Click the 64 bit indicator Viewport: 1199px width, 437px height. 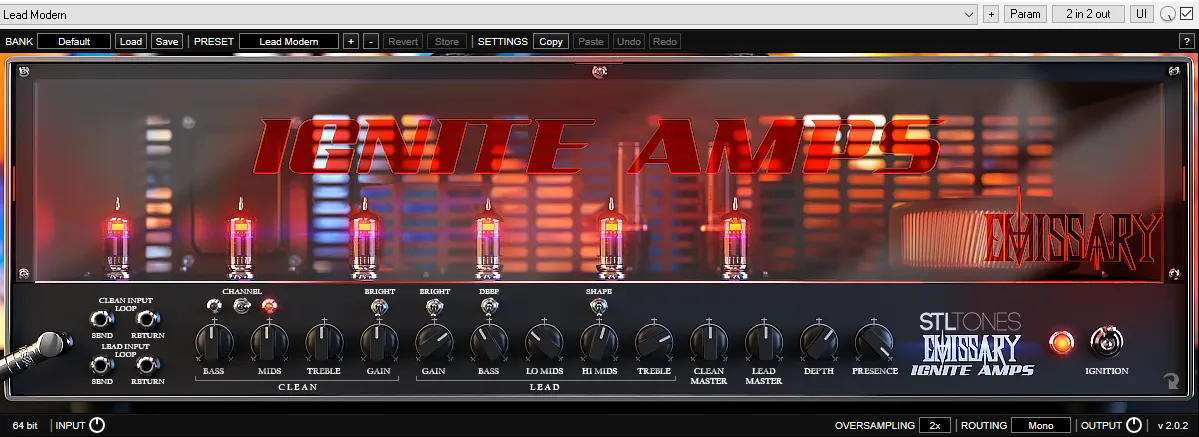pyautogui.click(x=25, y=425)
